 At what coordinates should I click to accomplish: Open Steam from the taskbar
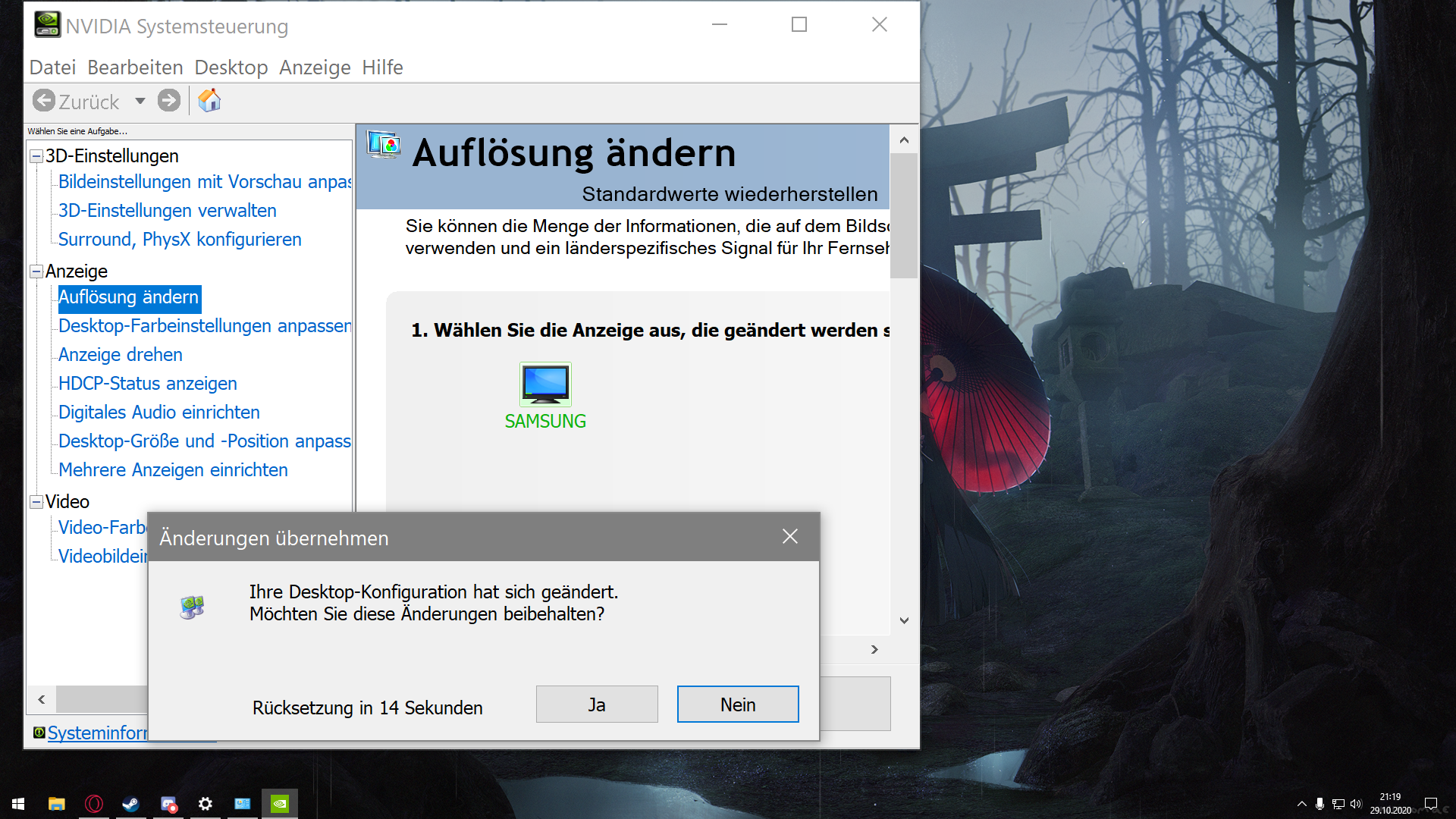click(130, 804)
